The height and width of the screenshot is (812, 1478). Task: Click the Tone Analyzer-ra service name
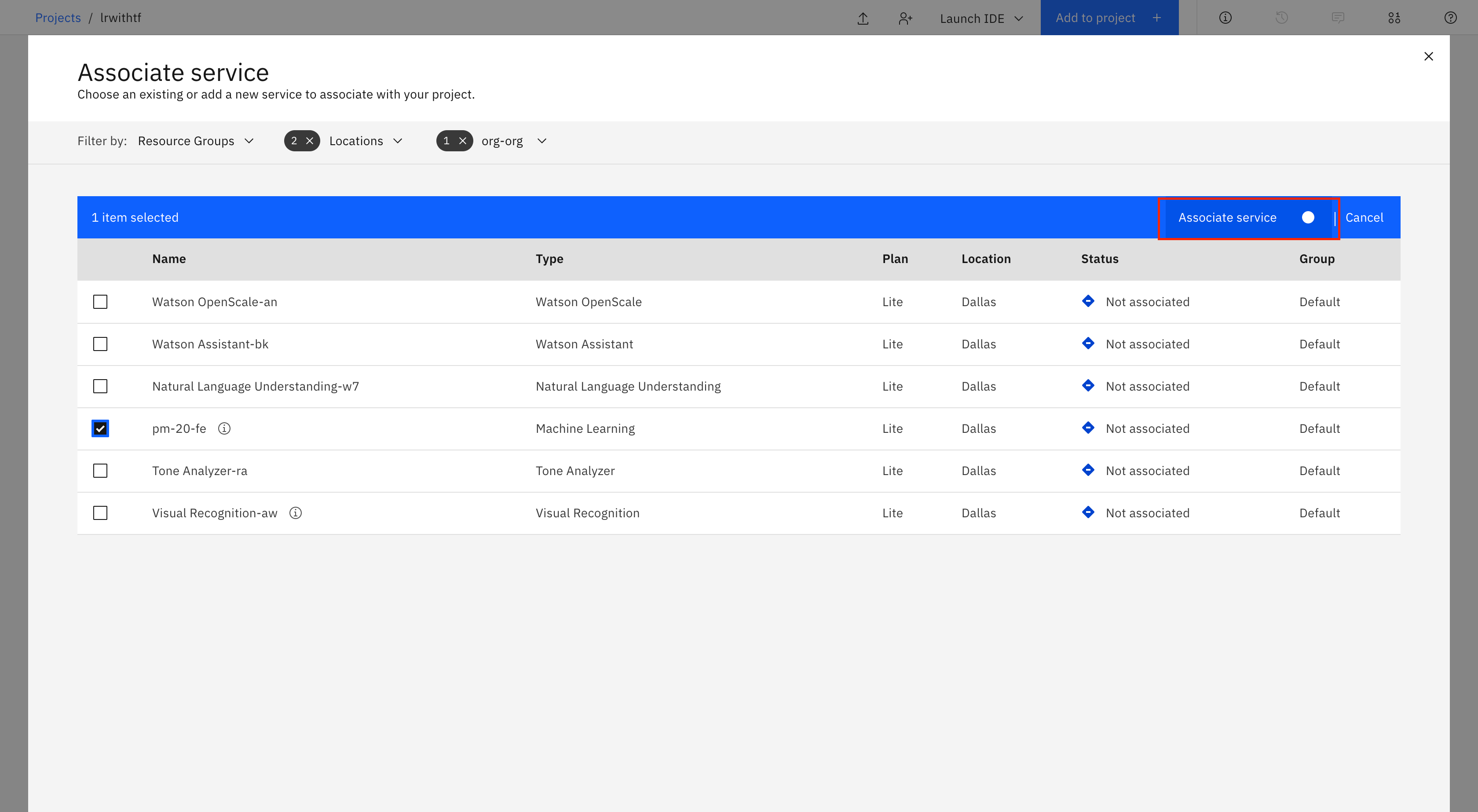point(200,471)
